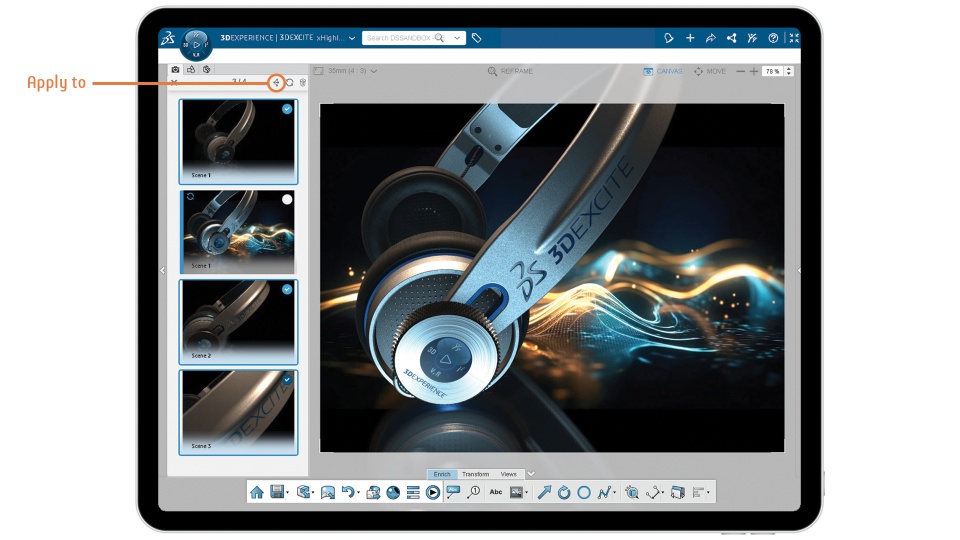This screenshot has height=540, width=960.
Task: Click the share arrow icon in top bar
Action: click(710, 38)
